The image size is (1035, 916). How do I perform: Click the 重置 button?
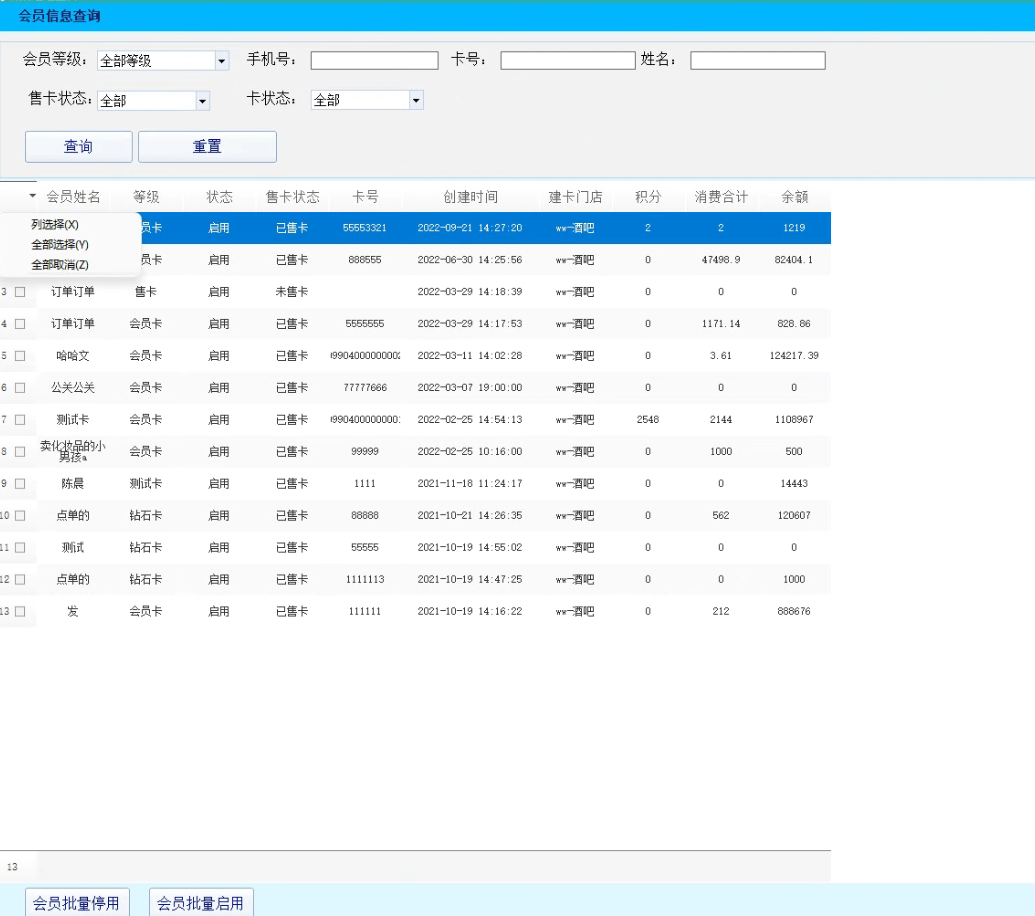pos(207,147)
